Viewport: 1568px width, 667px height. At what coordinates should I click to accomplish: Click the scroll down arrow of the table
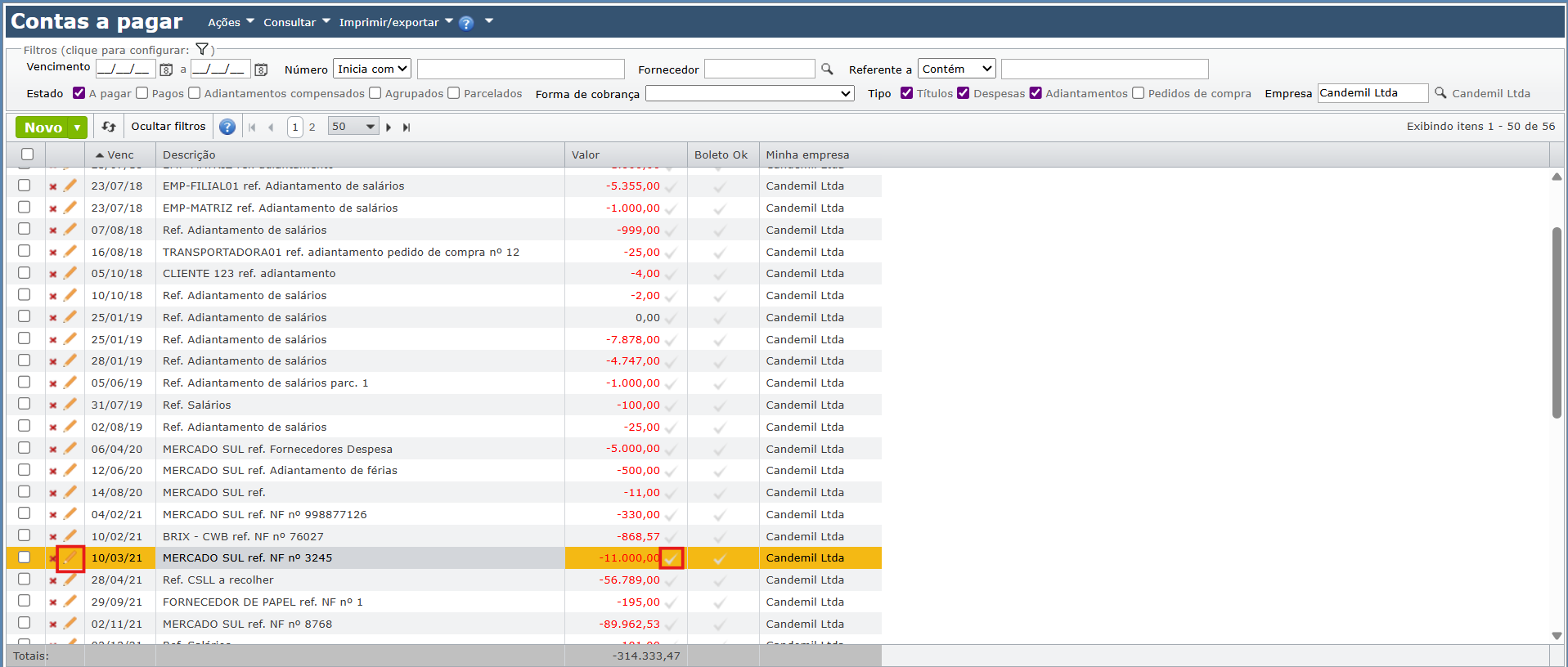point(1557,636)
